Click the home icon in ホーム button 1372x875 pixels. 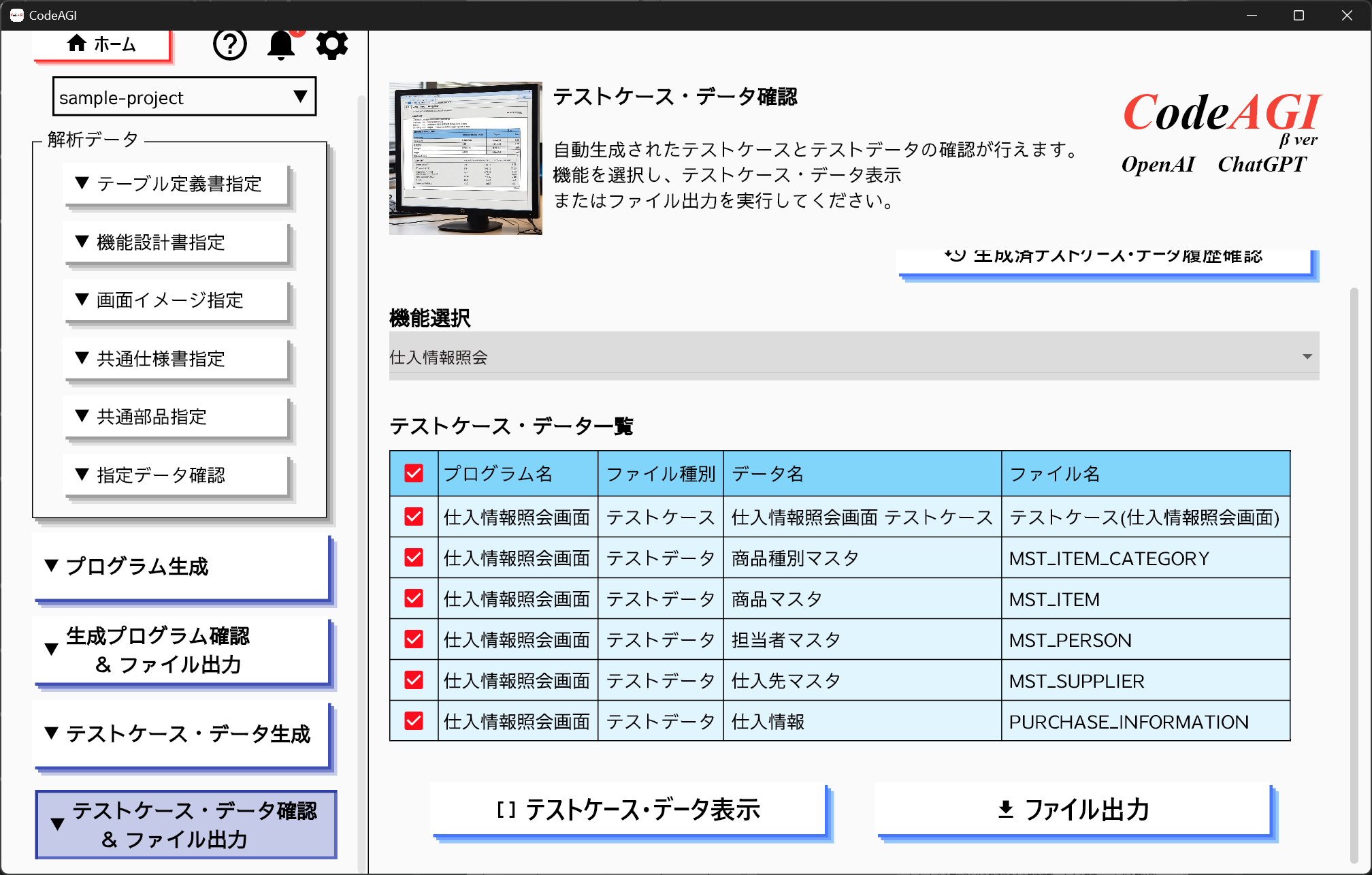click(76, 44)
